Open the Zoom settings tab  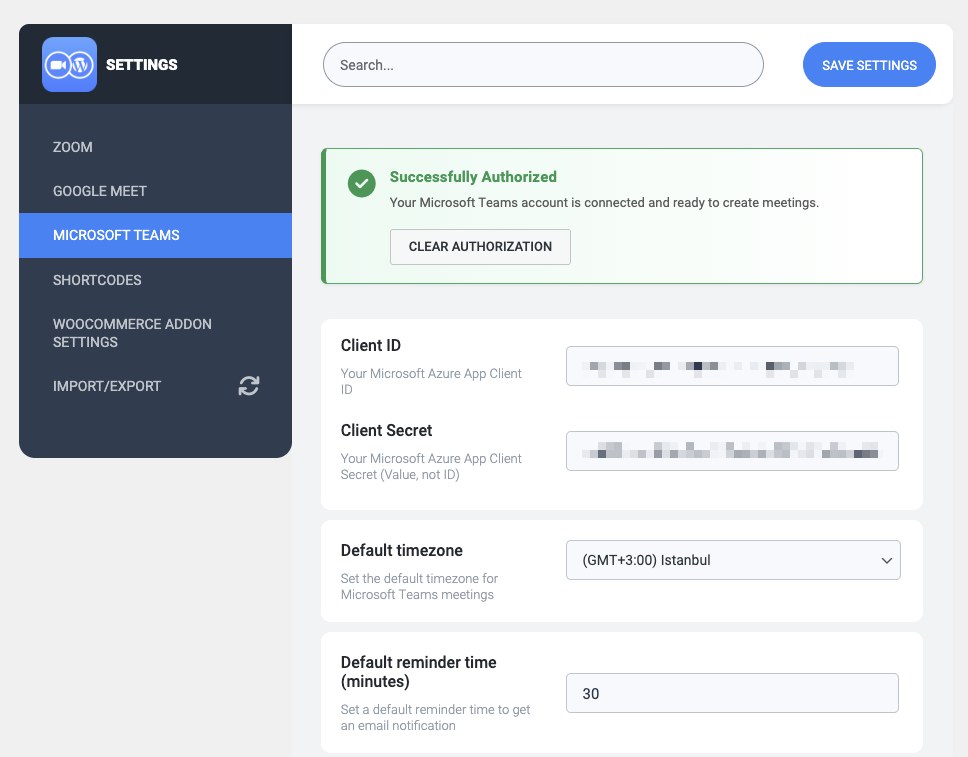73,147
